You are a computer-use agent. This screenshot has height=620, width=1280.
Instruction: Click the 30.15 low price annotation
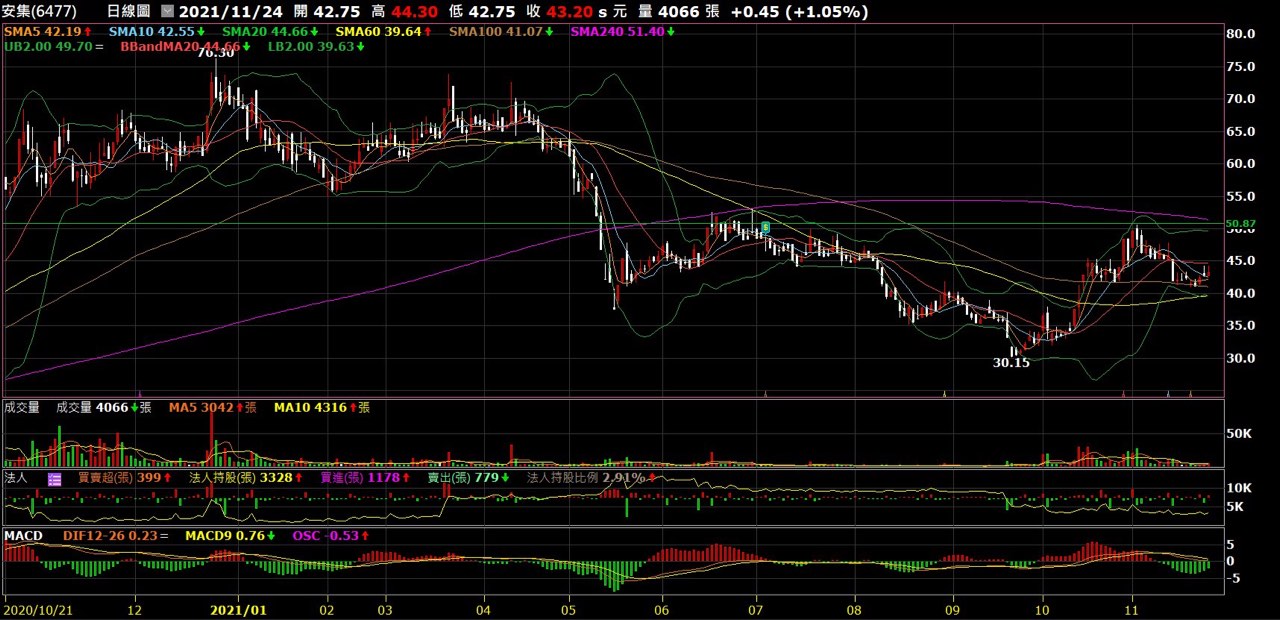1011,363
